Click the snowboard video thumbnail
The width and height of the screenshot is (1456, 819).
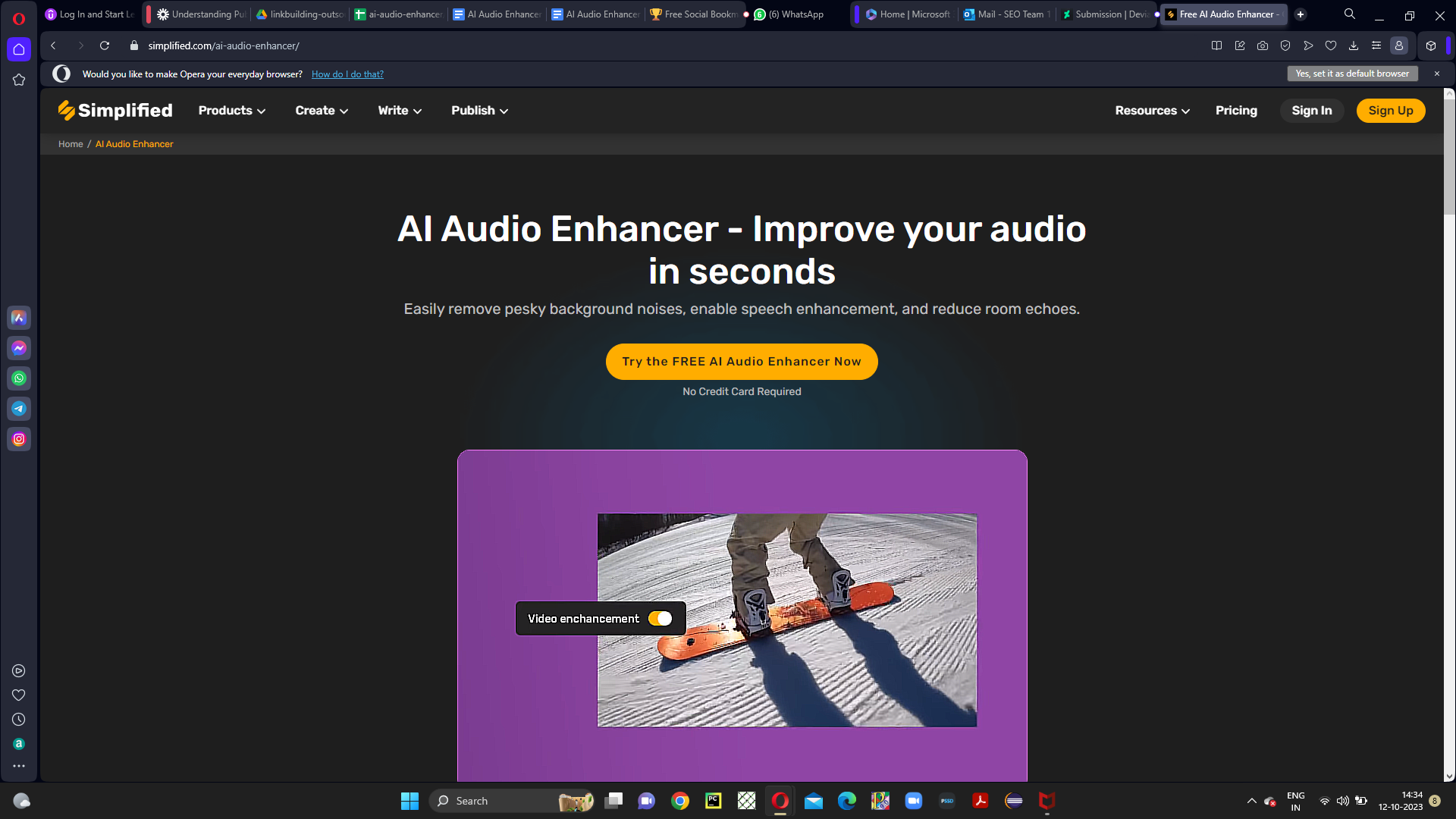click(x=787, y=620)
